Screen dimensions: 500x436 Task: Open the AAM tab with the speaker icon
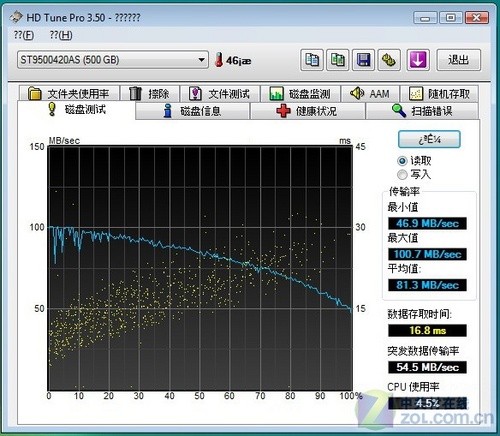[370, 94]
